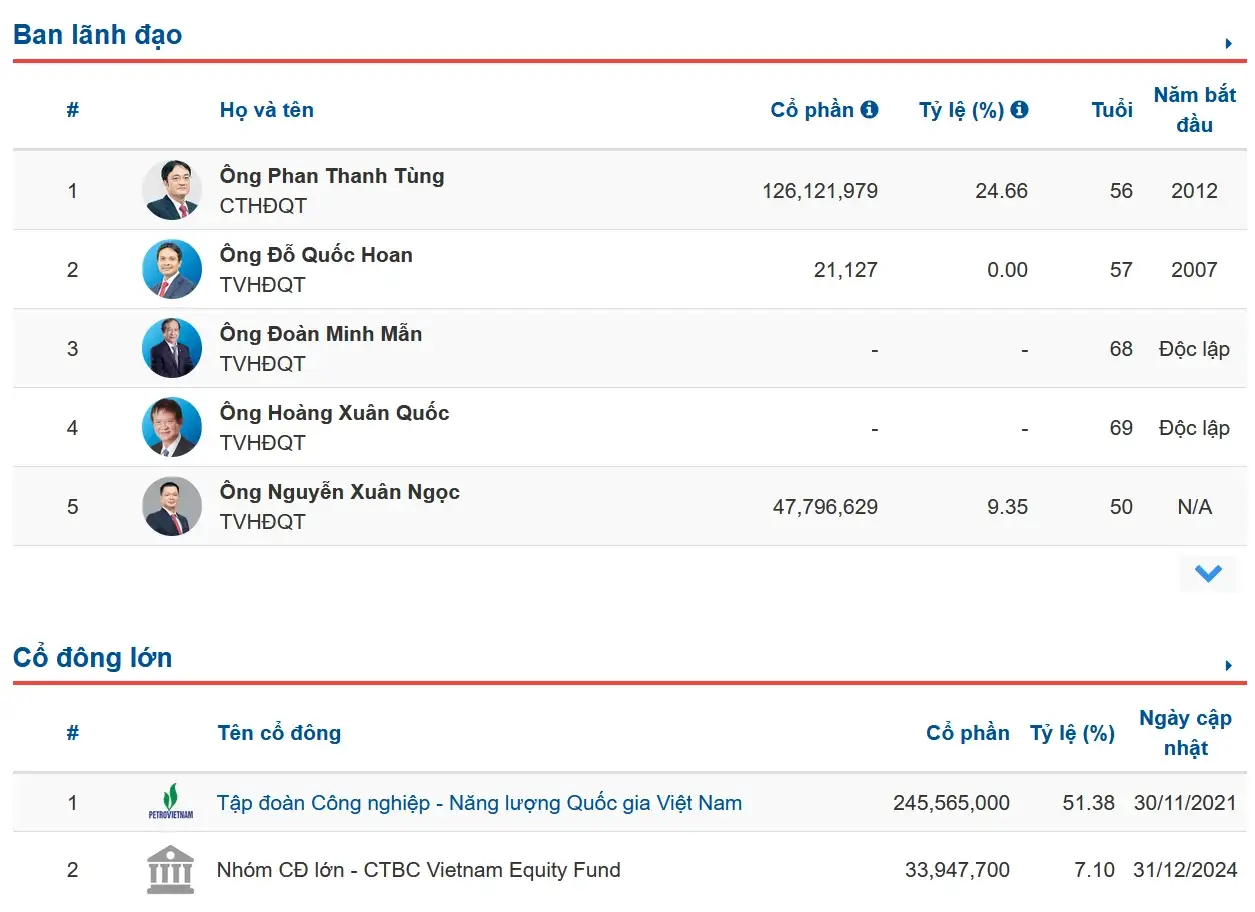Click Nguyễn Xuân Ngọc's profile photo

click(172, 506)
